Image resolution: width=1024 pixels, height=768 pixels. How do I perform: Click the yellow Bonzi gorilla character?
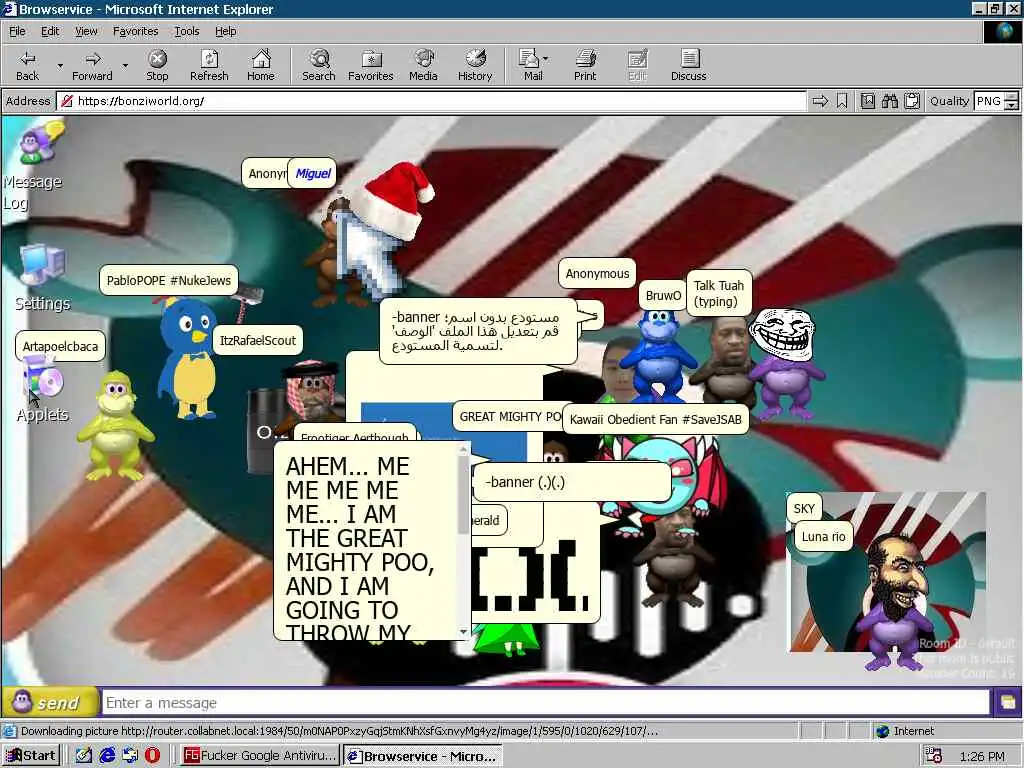pyautogui.click(x=116, y=426)
